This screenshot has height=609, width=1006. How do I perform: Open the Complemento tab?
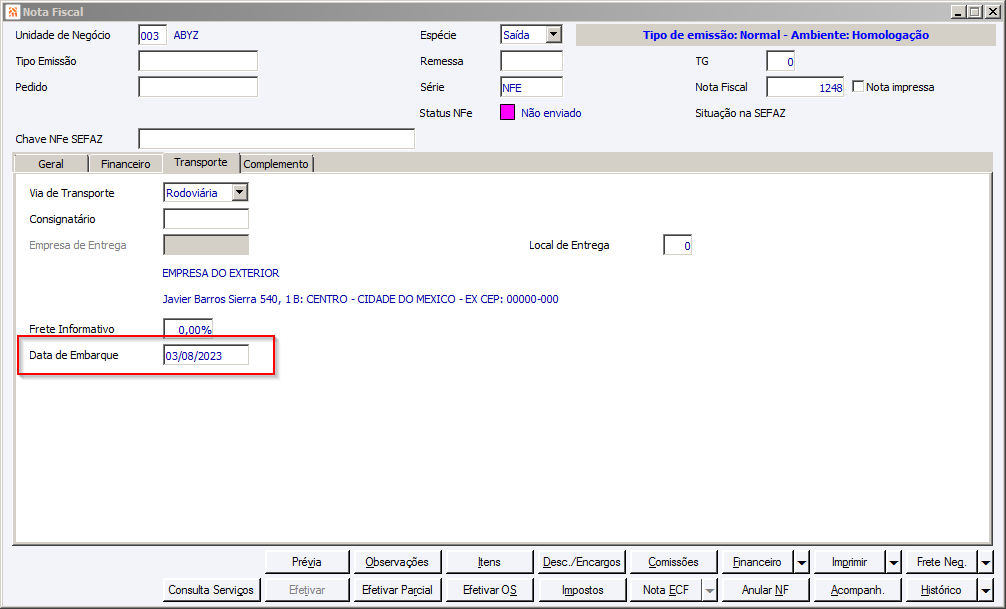pos(276,164)
